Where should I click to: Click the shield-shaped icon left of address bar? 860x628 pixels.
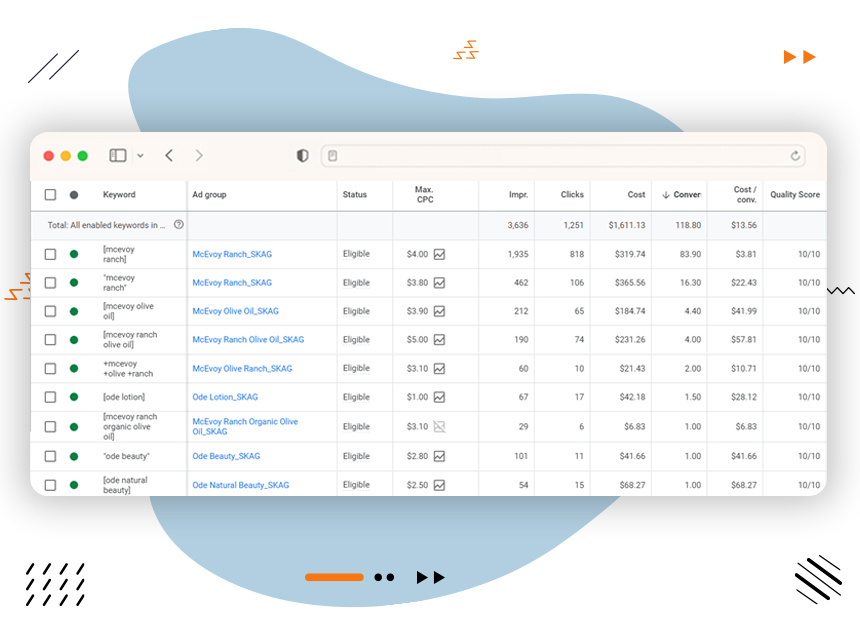pyautogui.click(x=302, y=156)
